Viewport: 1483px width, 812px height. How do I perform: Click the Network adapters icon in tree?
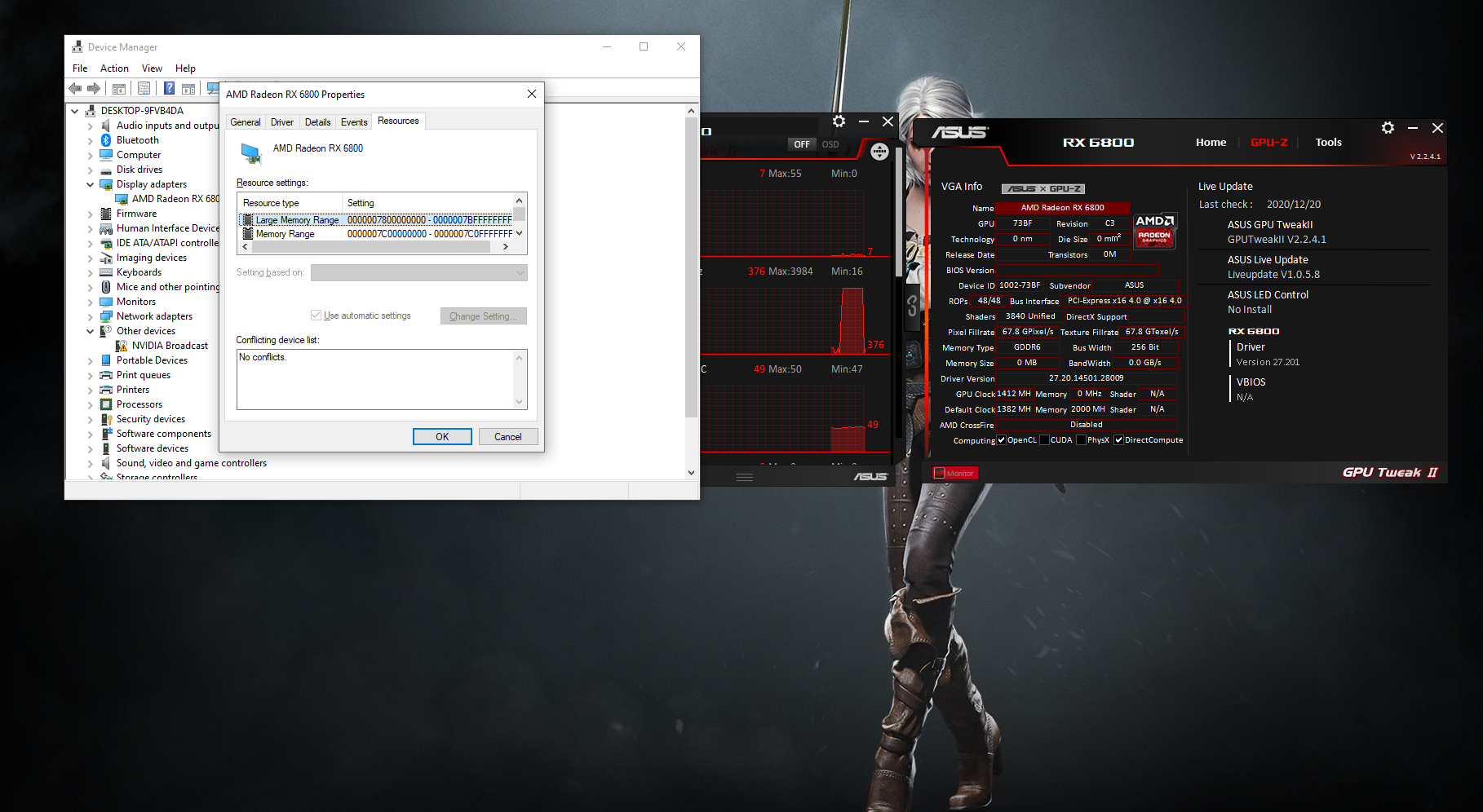106,316
